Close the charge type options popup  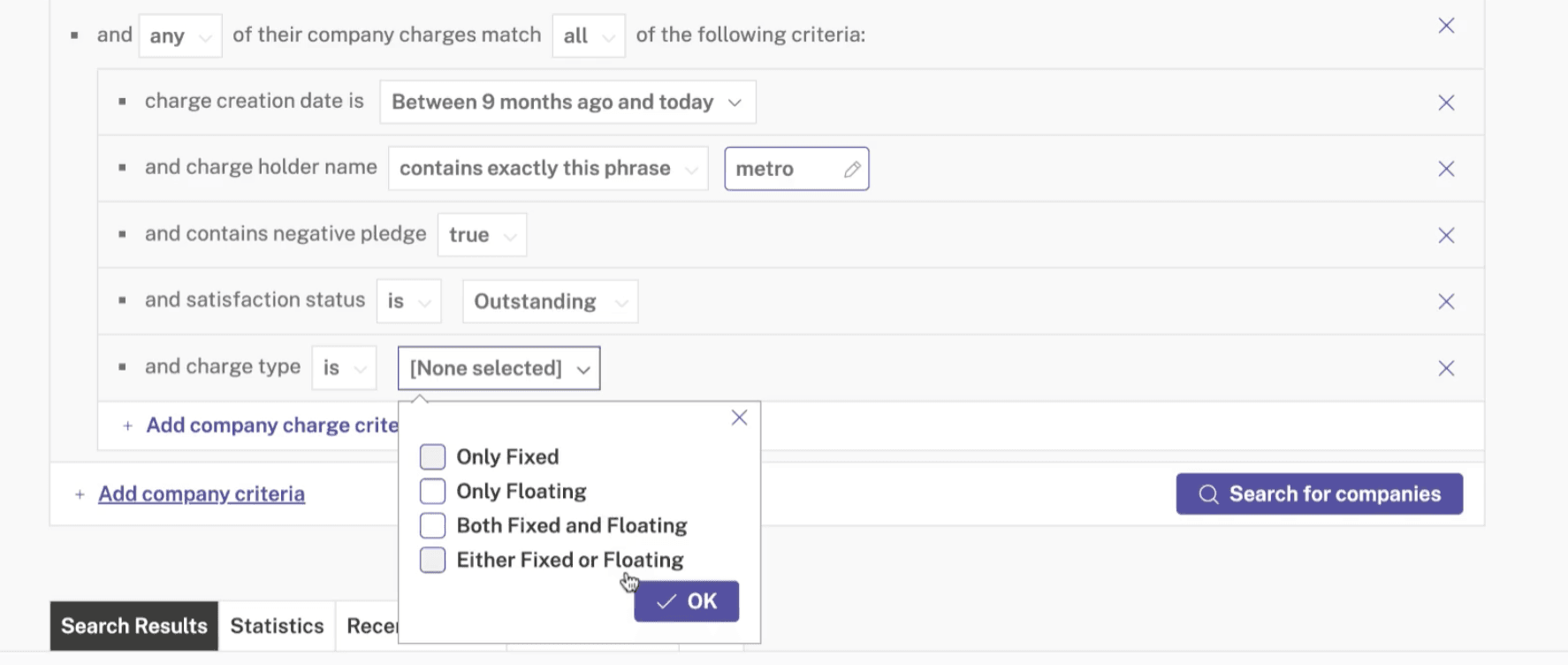[x=740, y=417]
